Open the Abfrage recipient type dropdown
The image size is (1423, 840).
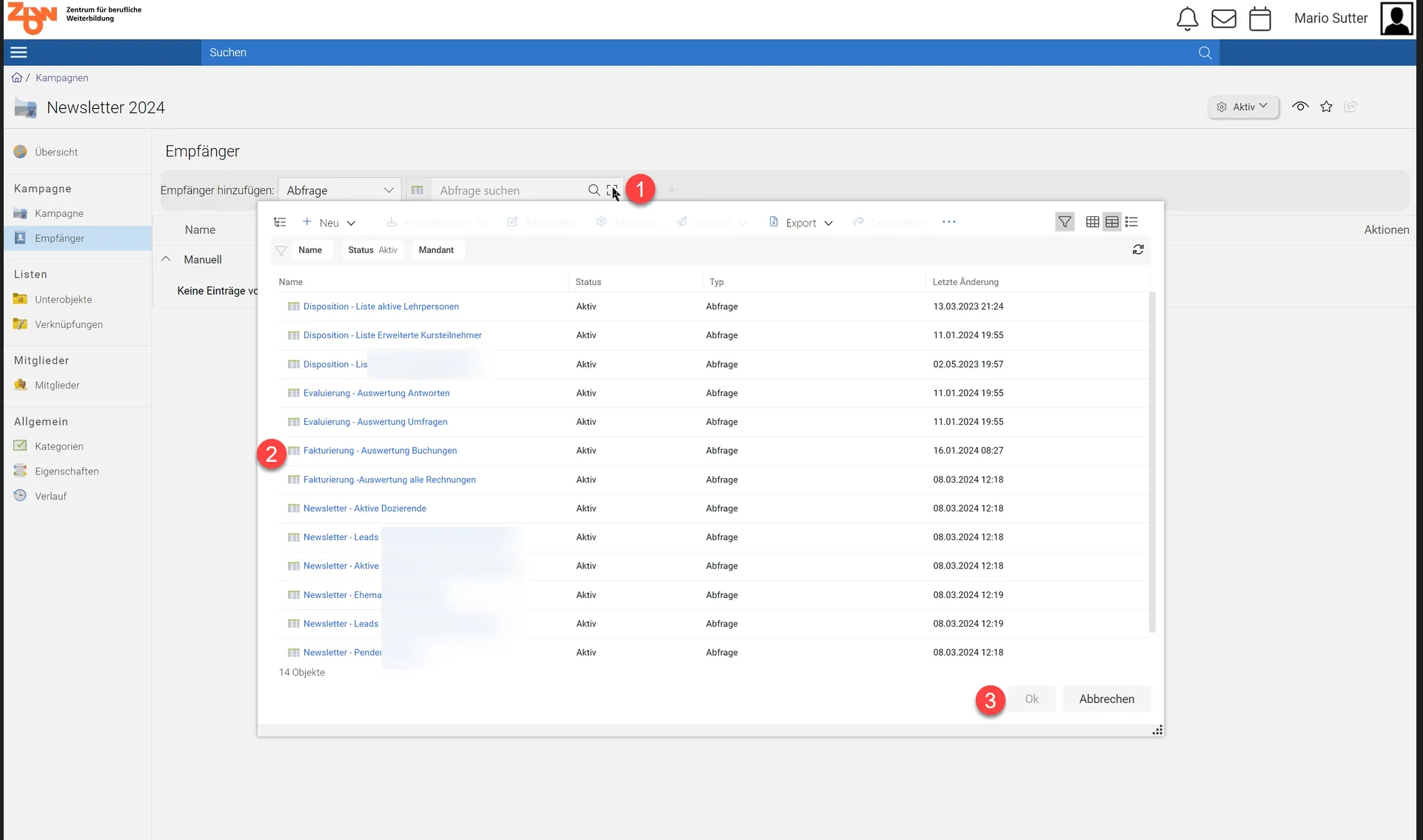(x=340, y=190)
